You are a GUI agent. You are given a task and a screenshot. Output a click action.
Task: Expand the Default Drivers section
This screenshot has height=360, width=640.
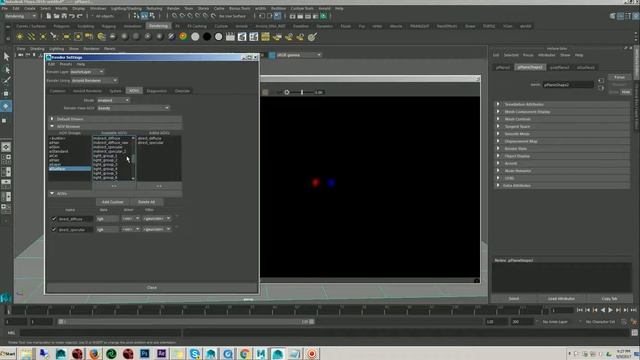[x=115, y=119]
